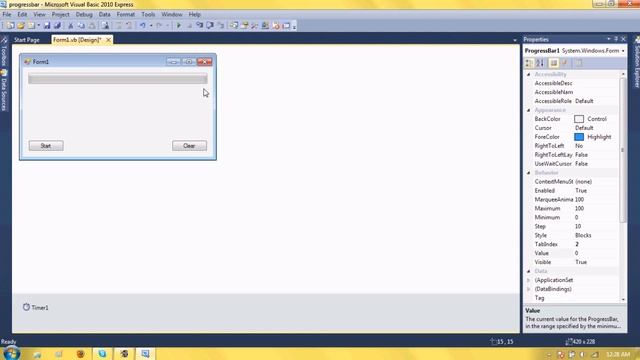Click the Paste toolbar icon
The height and width of the screenshot is (360, 640).
tap(92, 26)
